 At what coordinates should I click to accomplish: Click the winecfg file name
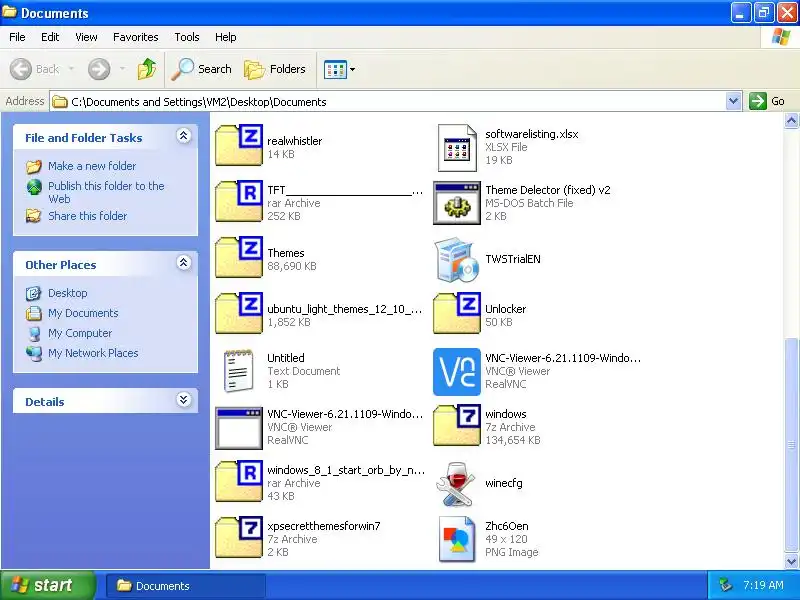[504, 483]
